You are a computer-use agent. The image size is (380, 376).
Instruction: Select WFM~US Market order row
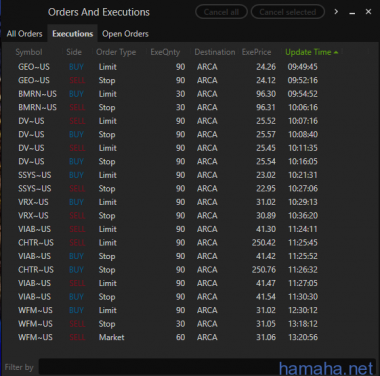(190, 337)
